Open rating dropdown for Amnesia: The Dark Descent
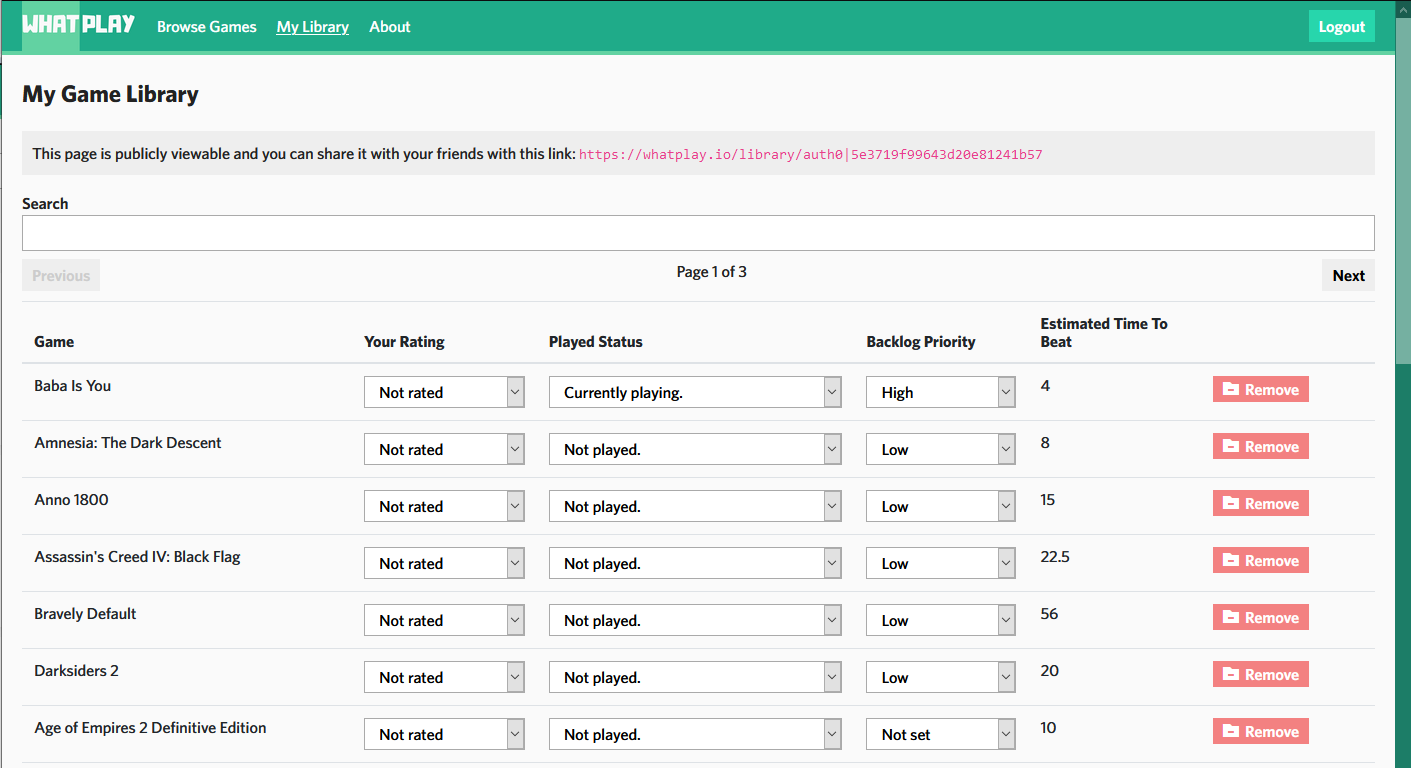Screen dimensions: 1411x768 (x=444, y=450)
